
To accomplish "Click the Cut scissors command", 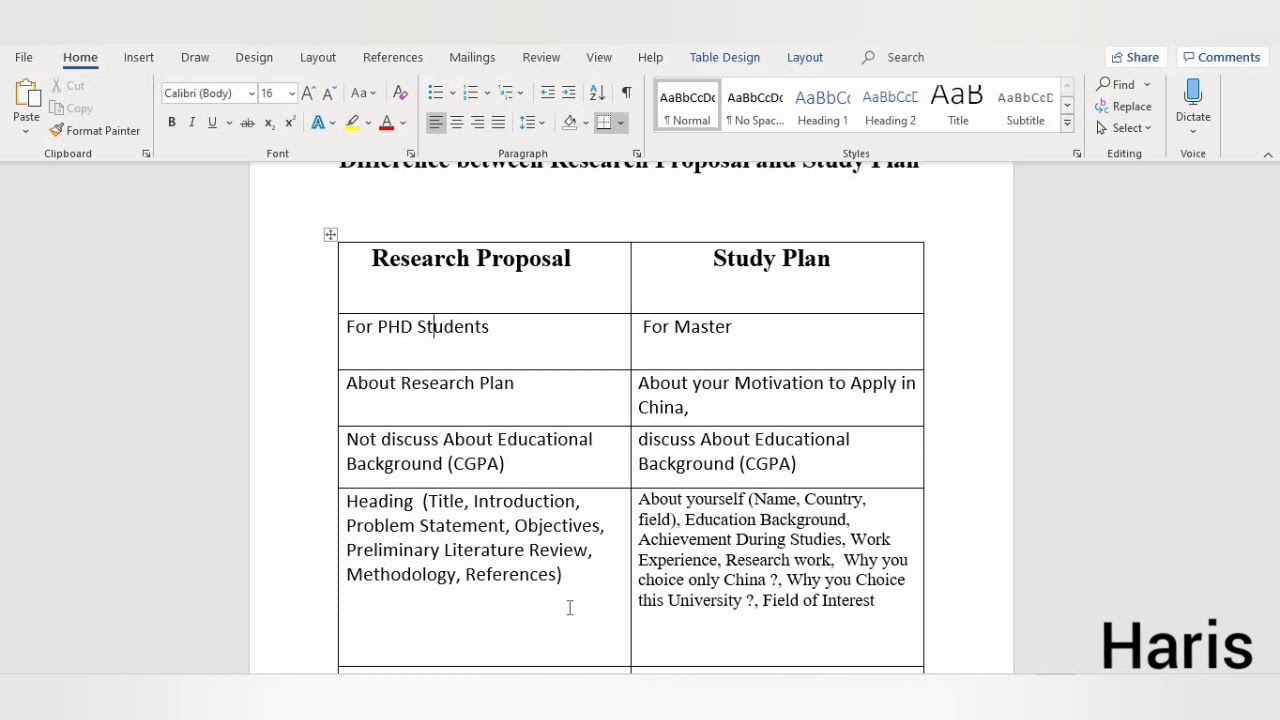I will (x=69, y=86).
